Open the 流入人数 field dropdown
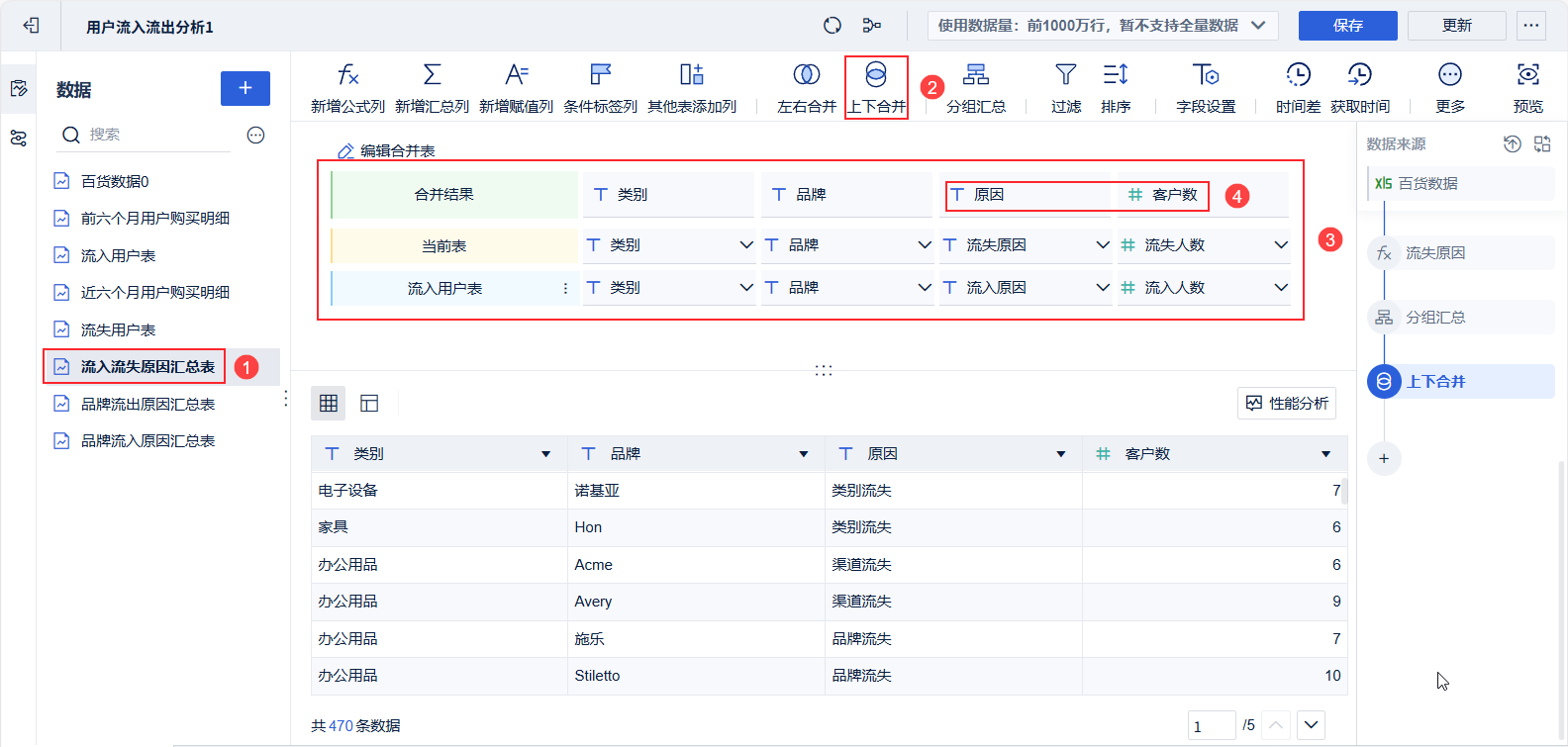The image size is (1568, 747). (x=1281, y=288)
